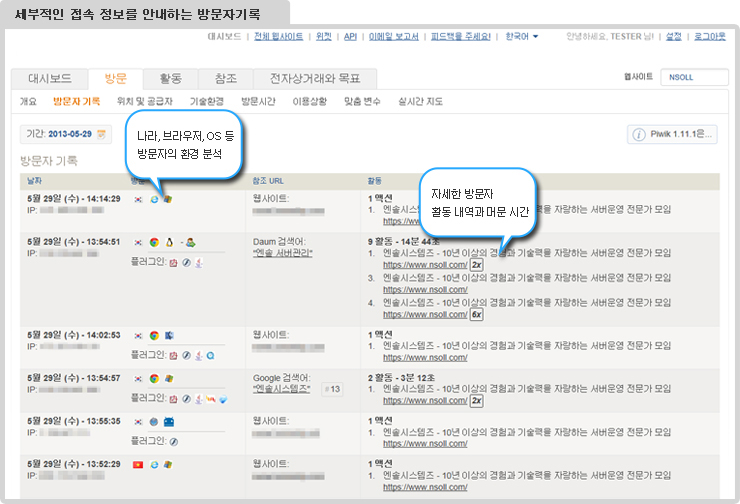Select the 위치 및 공급자 submenu item
This screenshot has height=504, width=740.
point(144,102)
